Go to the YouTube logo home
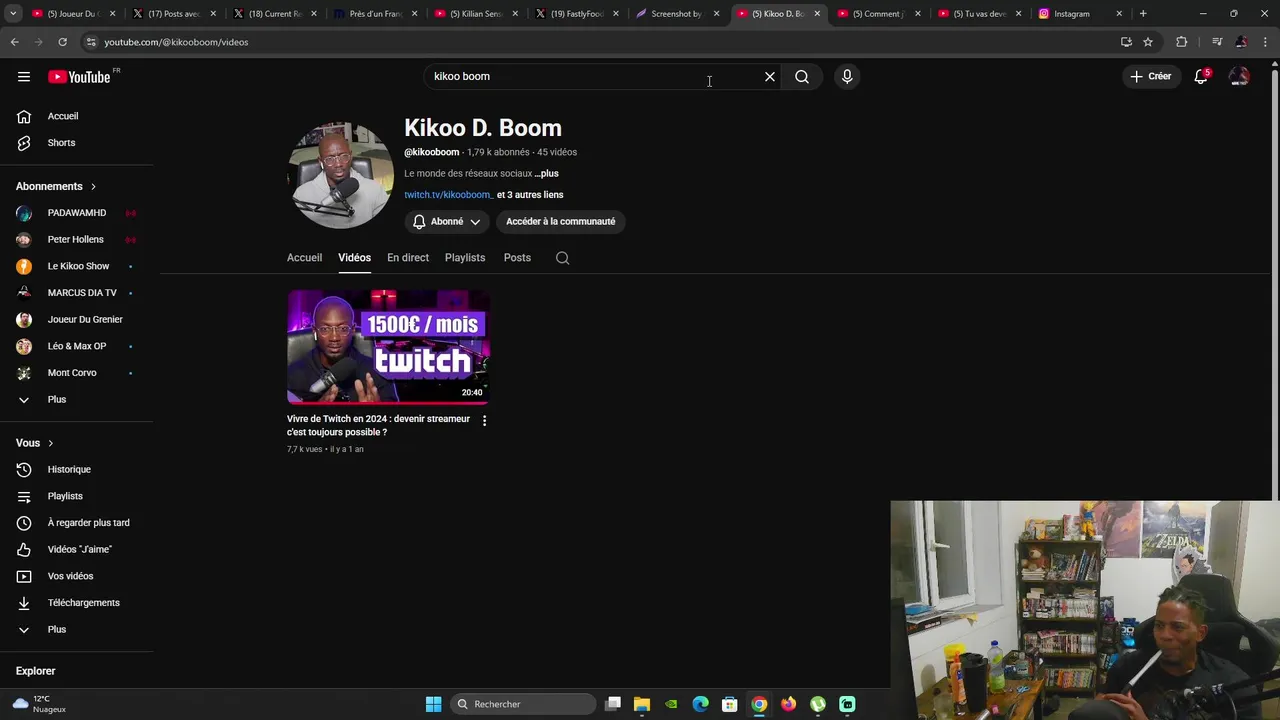Viewport: 1280px width, 720px height. coord(80,77)
